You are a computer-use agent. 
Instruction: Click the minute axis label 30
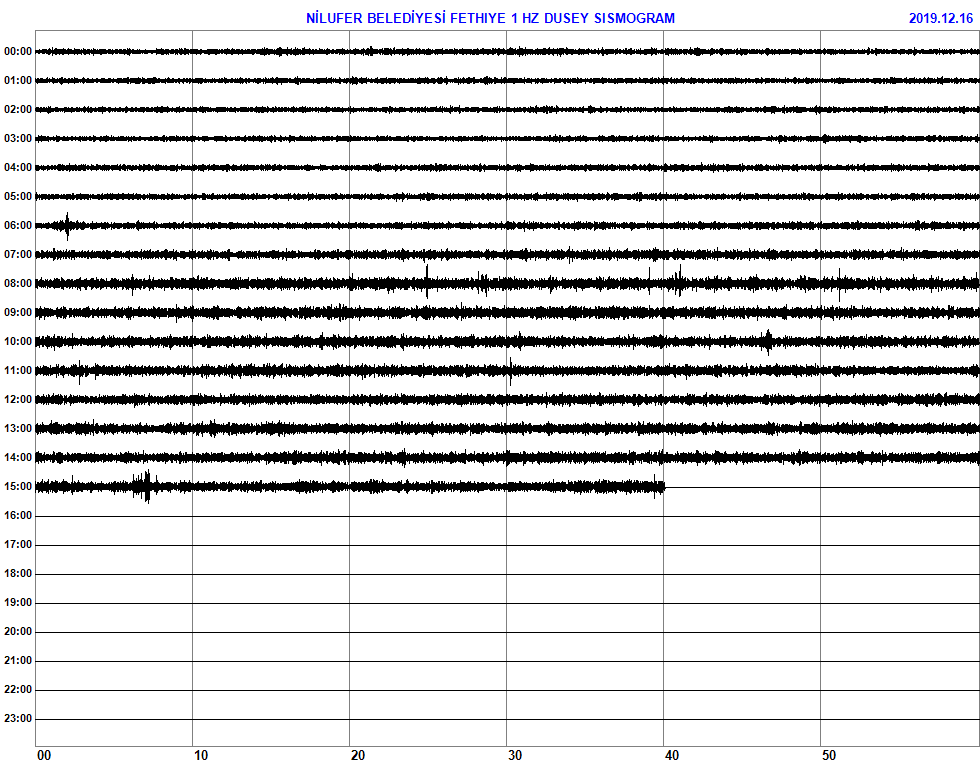(514, 754)
